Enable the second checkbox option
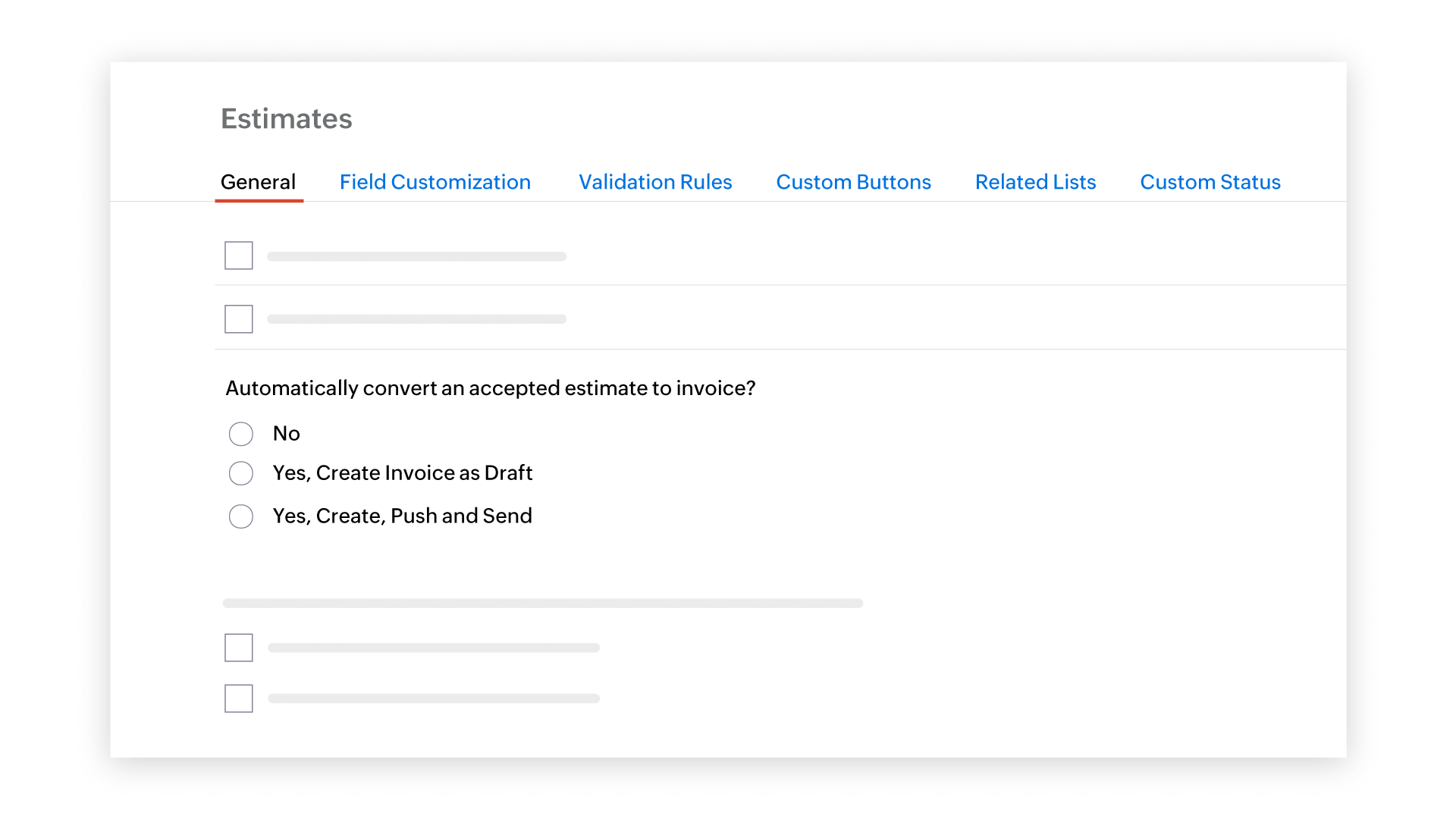The width and height of the screenshot is (1456, 819). (238, 318)
